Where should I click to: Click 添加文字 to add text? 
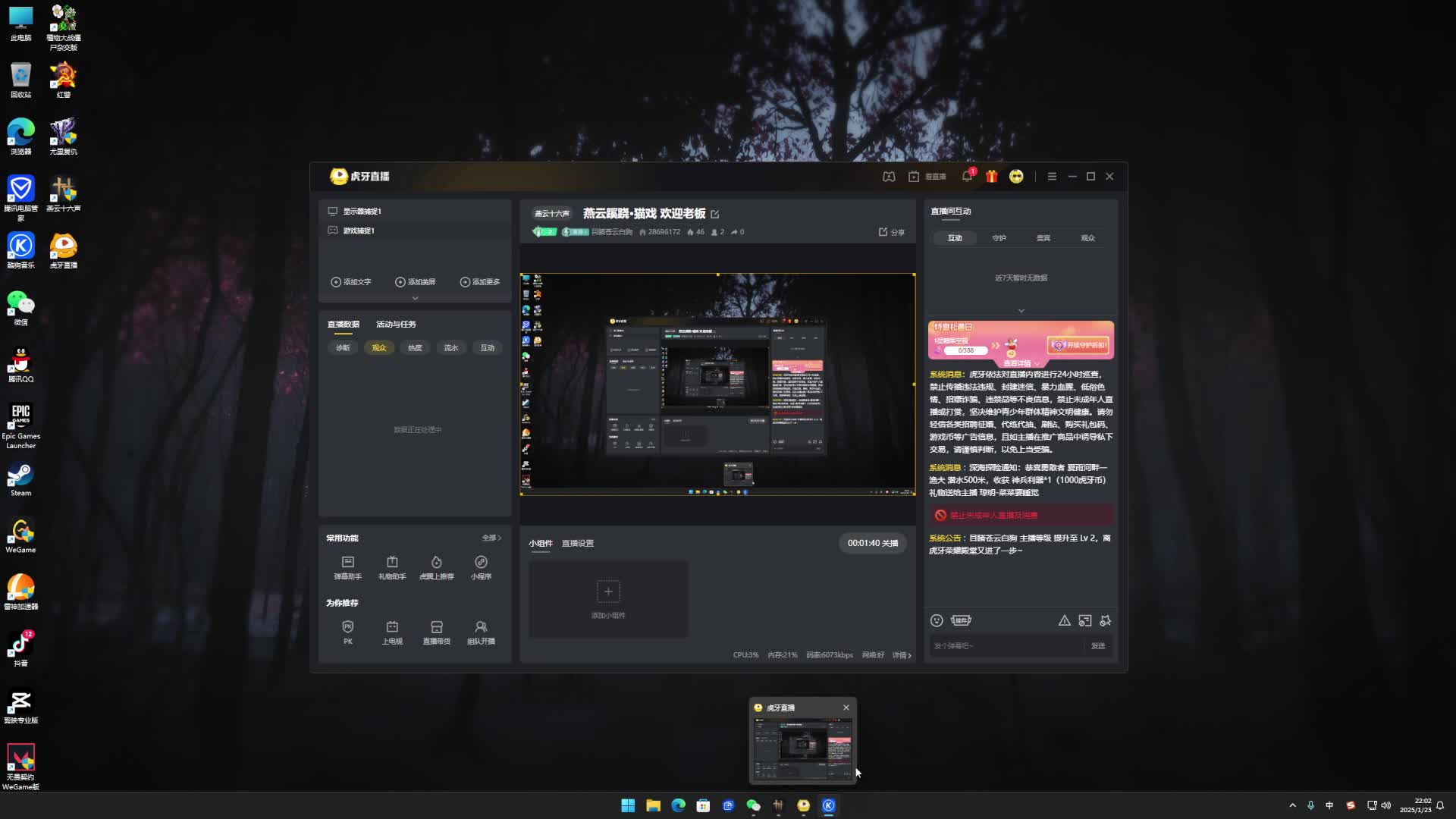351,282
